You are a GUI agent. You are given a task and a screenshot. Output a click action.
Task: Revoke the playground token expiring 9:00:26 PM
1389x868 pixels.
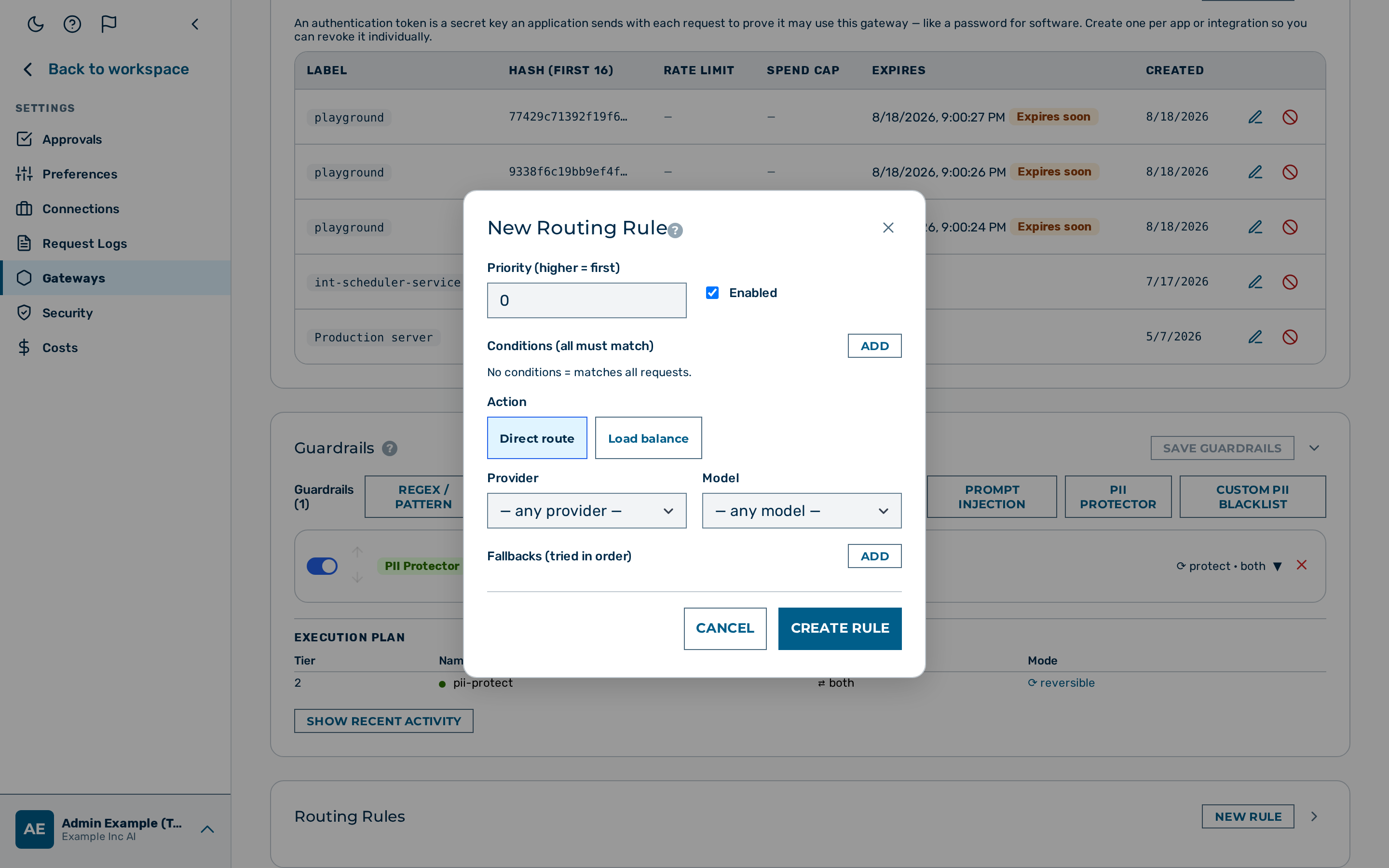pos(1290,172)
